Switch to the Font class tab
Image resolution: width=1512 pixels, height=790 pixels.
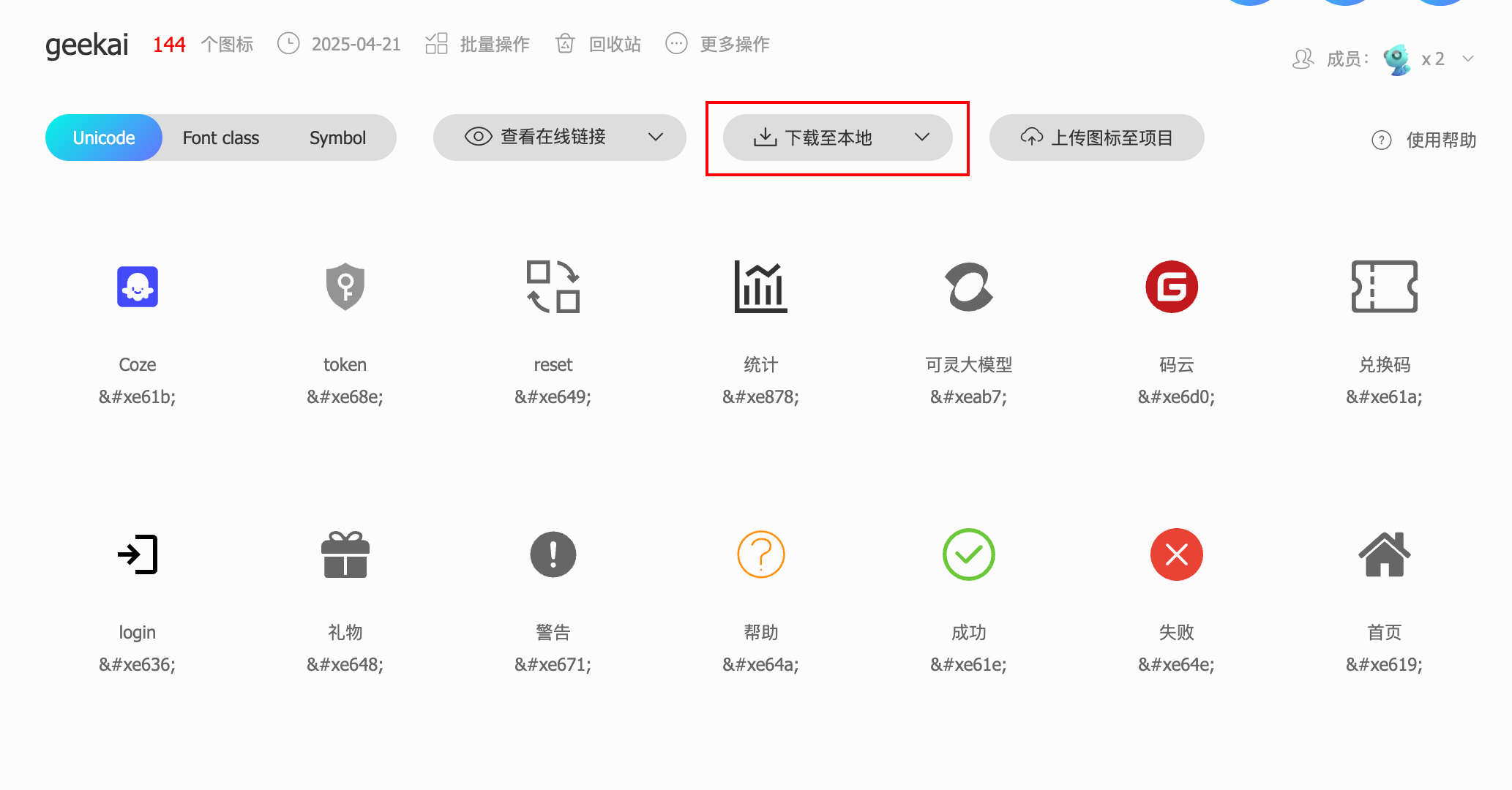(x=221, y=137)
